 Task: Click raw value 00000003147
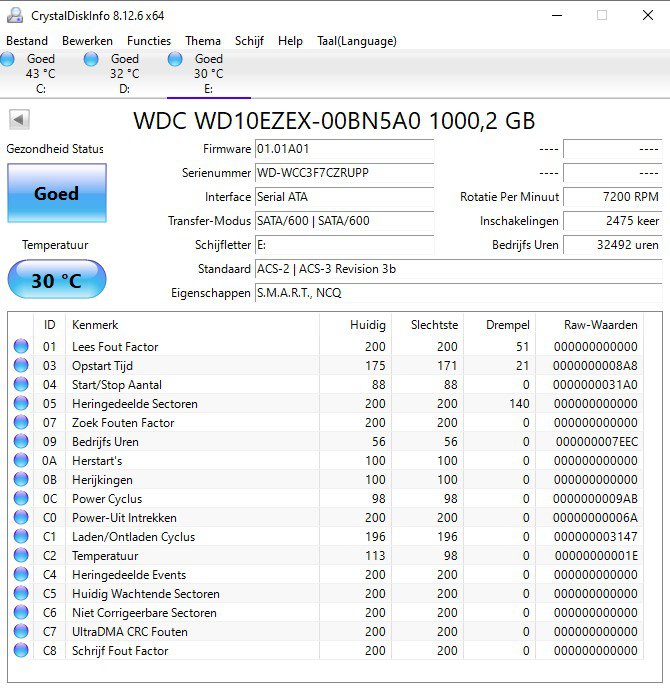pos(596,536)
